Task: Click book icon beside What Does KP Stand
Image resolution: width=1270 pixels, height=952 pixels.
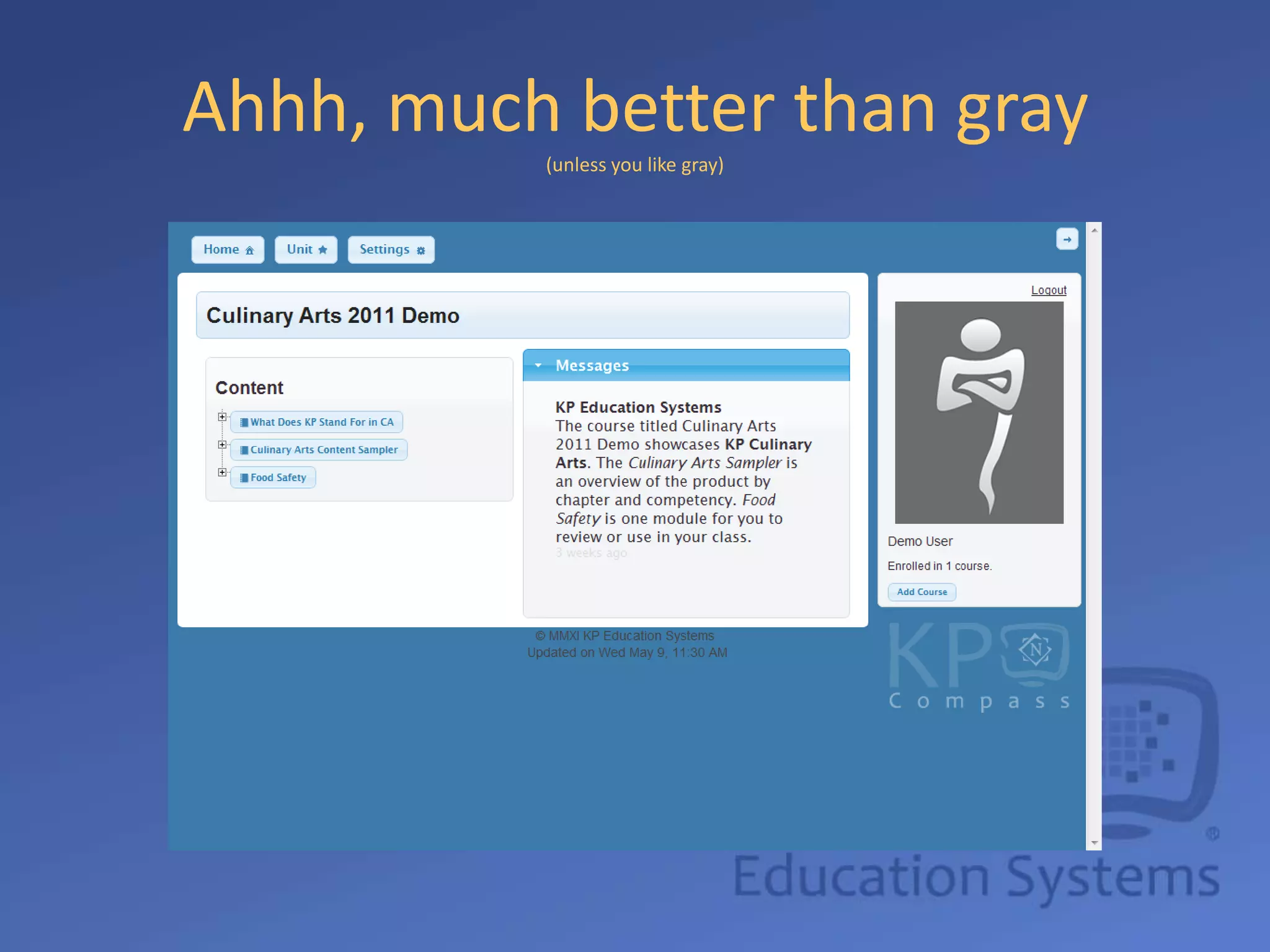Action: [x=244, y=422]
